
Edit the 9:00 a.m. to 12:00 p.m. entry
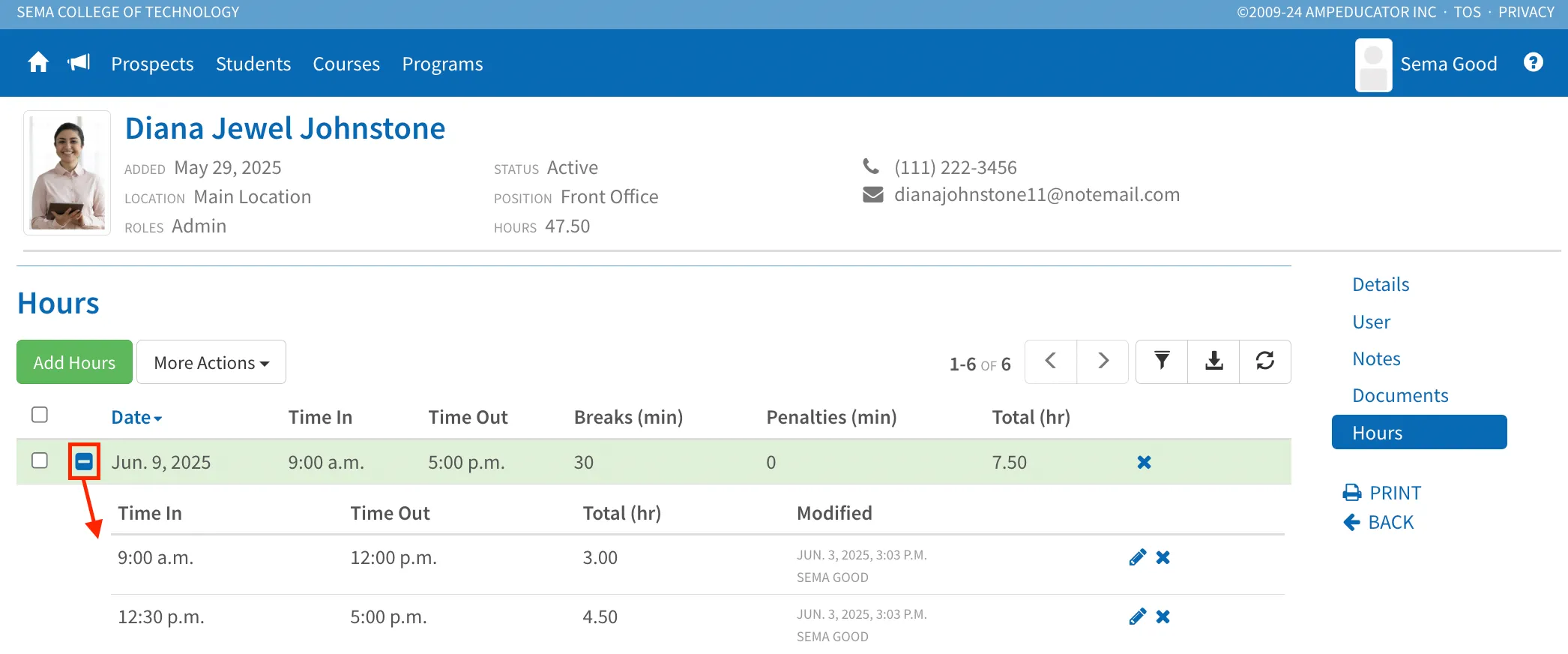[1137, 557]
